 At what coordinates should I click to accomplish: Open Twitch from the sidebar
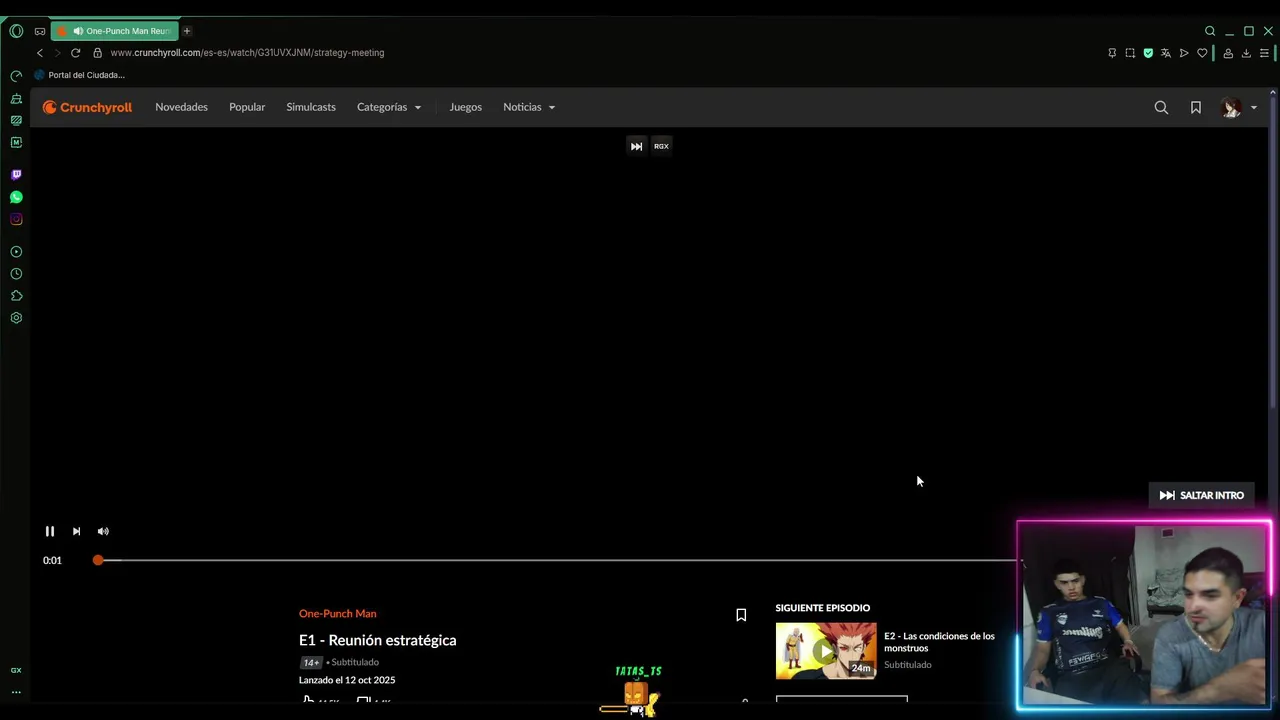click(x=16, y=175)
